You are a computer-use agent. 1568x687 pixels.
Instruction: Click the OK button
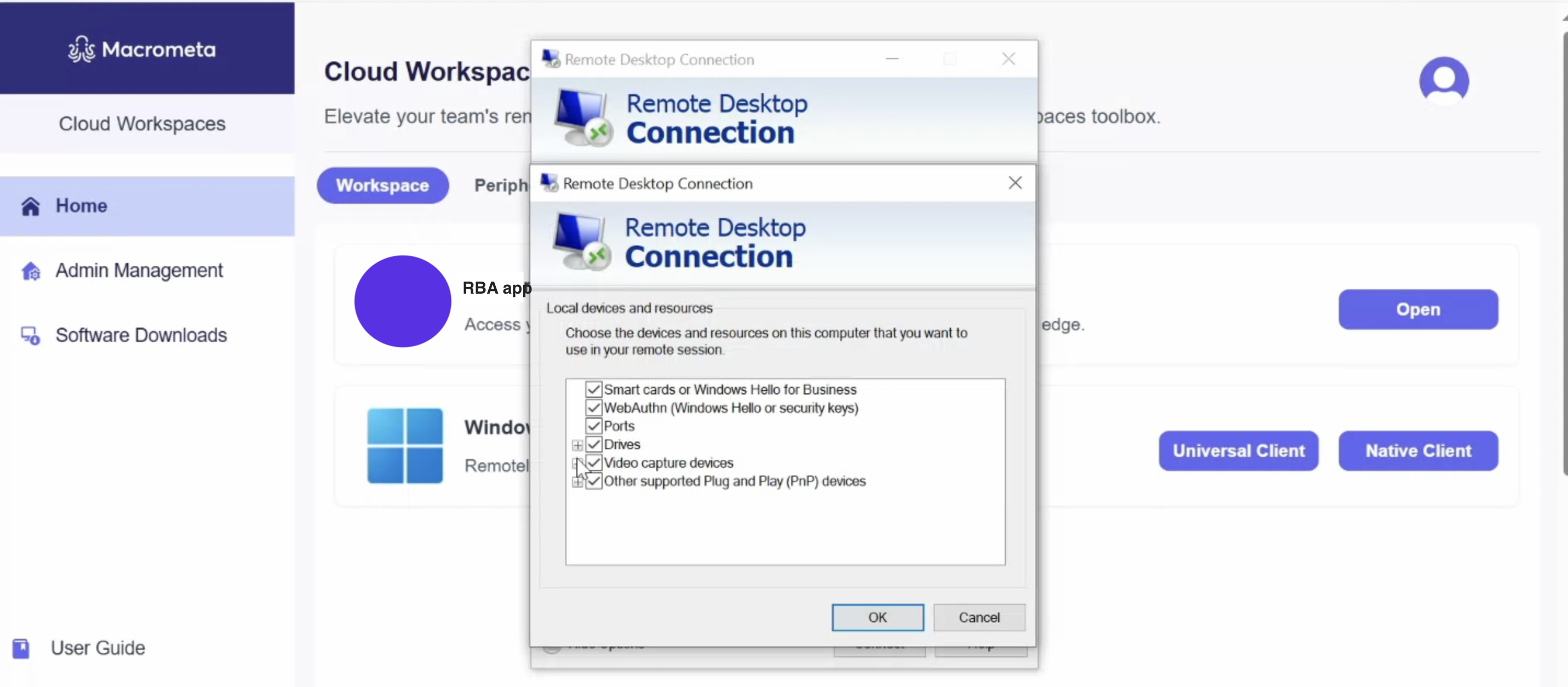tap(877, 617)
